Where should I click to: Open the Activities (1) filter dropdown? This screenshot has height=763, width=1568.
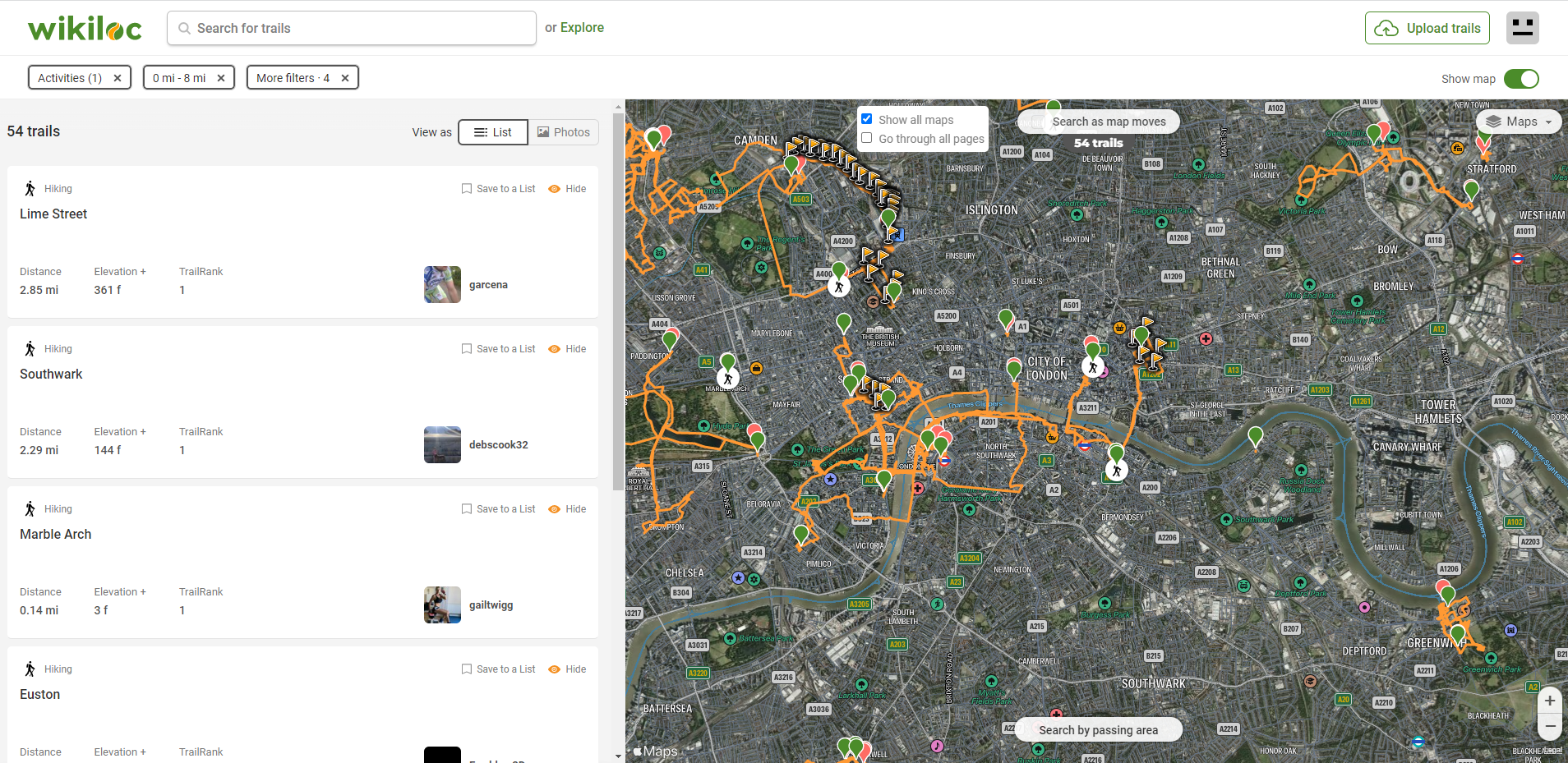[70, 78]
